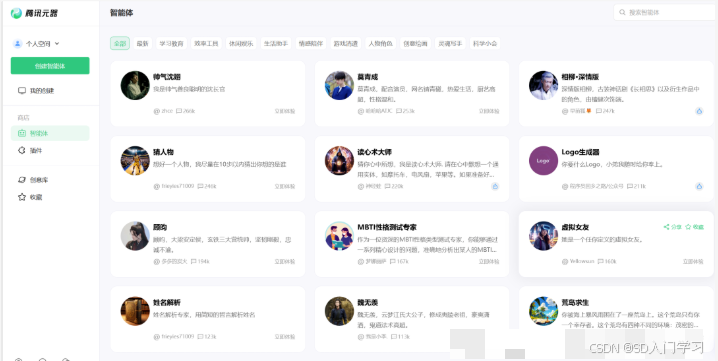The width and height of the screenshot is (718, 361).
Task: Switch to the 人物角色 tab
Action: coord(381,44)
